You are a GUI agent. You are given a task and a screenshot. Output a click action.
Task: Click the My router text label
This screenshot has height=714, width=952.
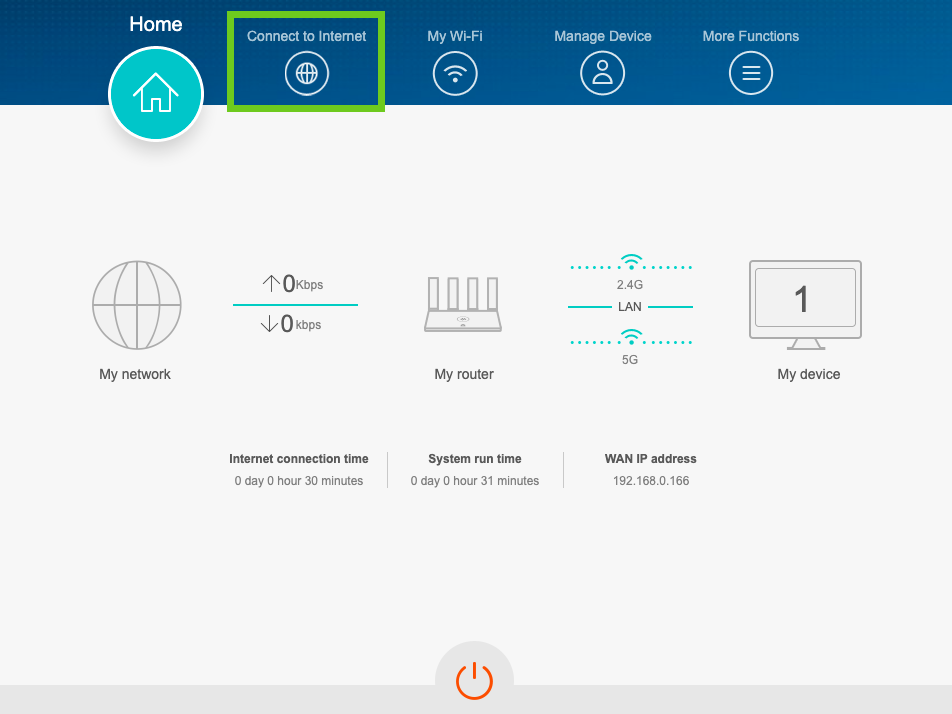click(x=464, y=374)
